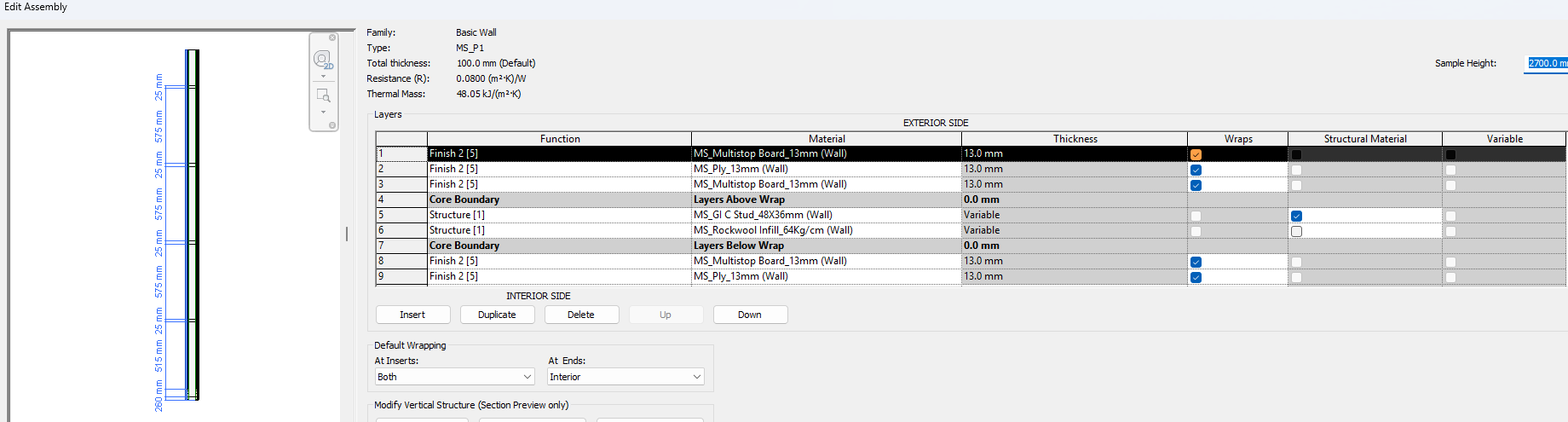The image size is (1568, 422).
Task: Toggle Wraps for row 1 Multistop Board
Action: [1196, 154]
